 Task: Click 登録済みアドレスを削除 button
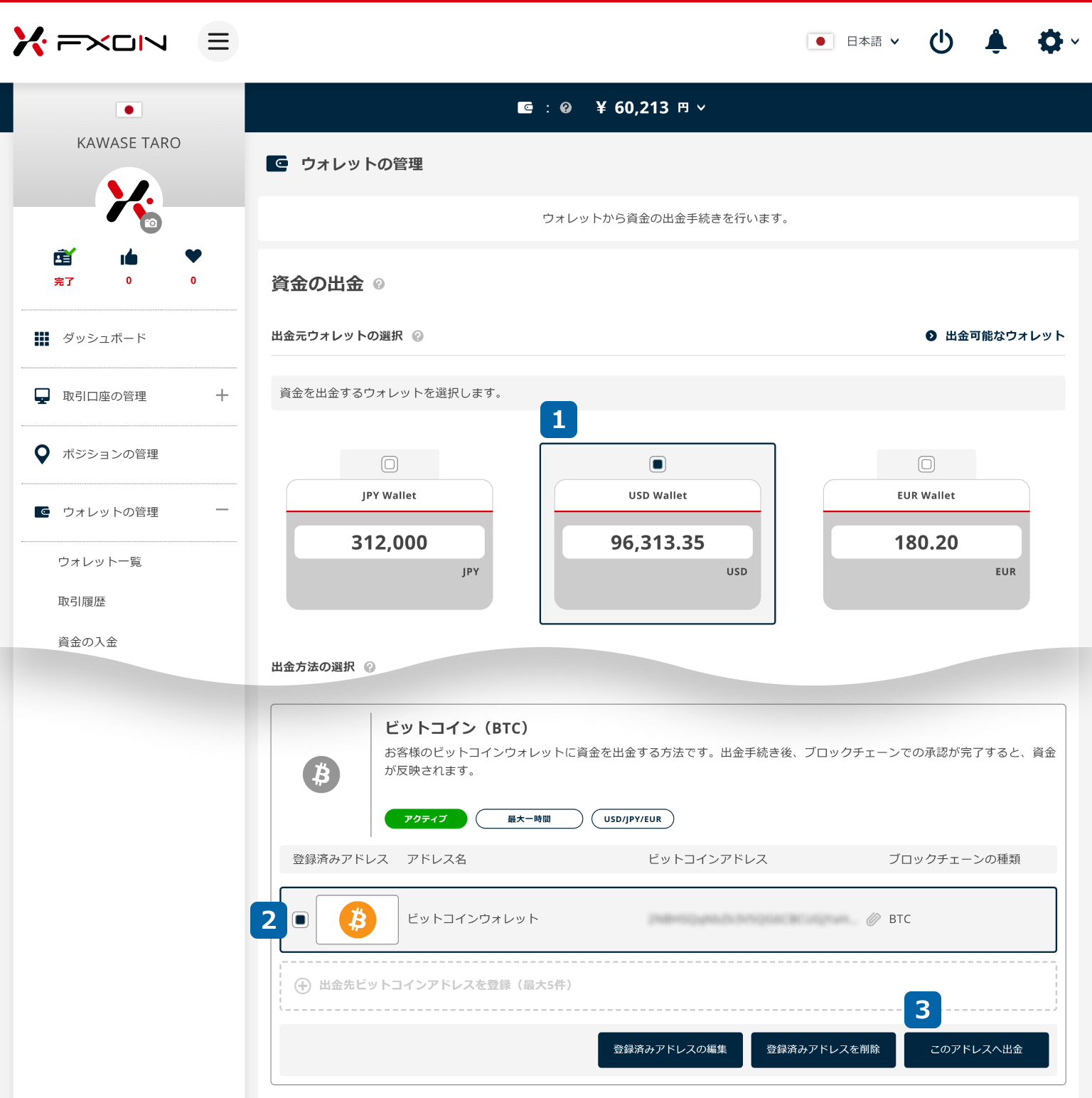823,1050
